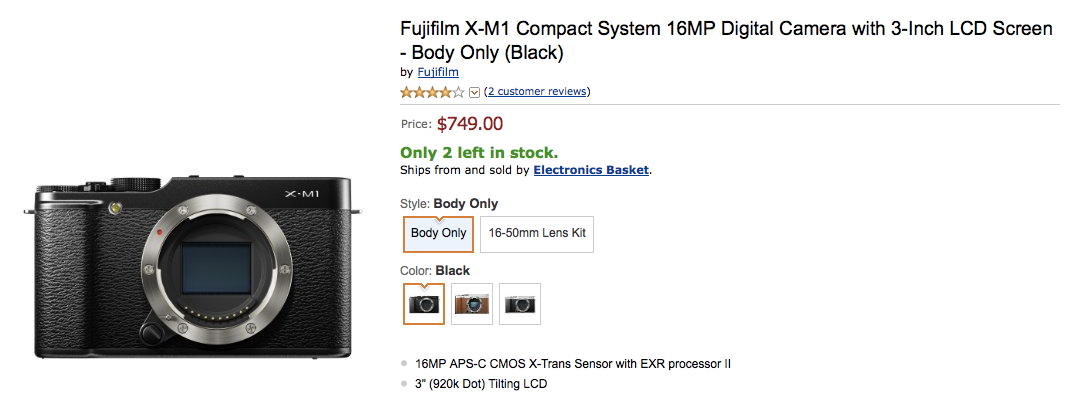Select the black camera color thumbnail

coord(424,304)
